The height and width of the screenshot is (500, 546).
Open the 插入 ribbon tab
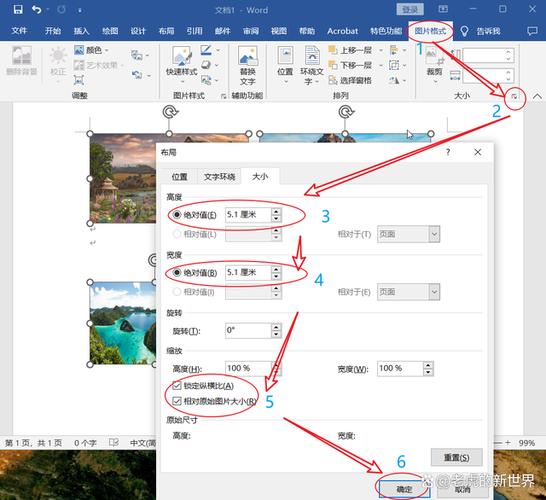pos(81,31)
